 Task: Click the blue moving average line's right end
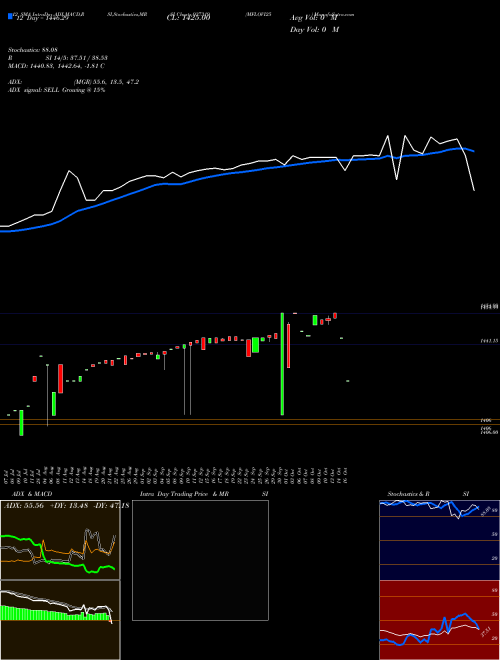tap(473, 151)
